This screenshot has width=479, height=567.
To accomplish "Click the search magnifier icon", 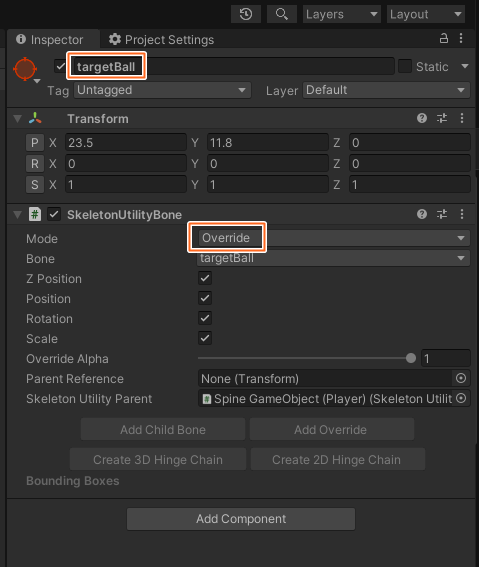I will point(282,14).
